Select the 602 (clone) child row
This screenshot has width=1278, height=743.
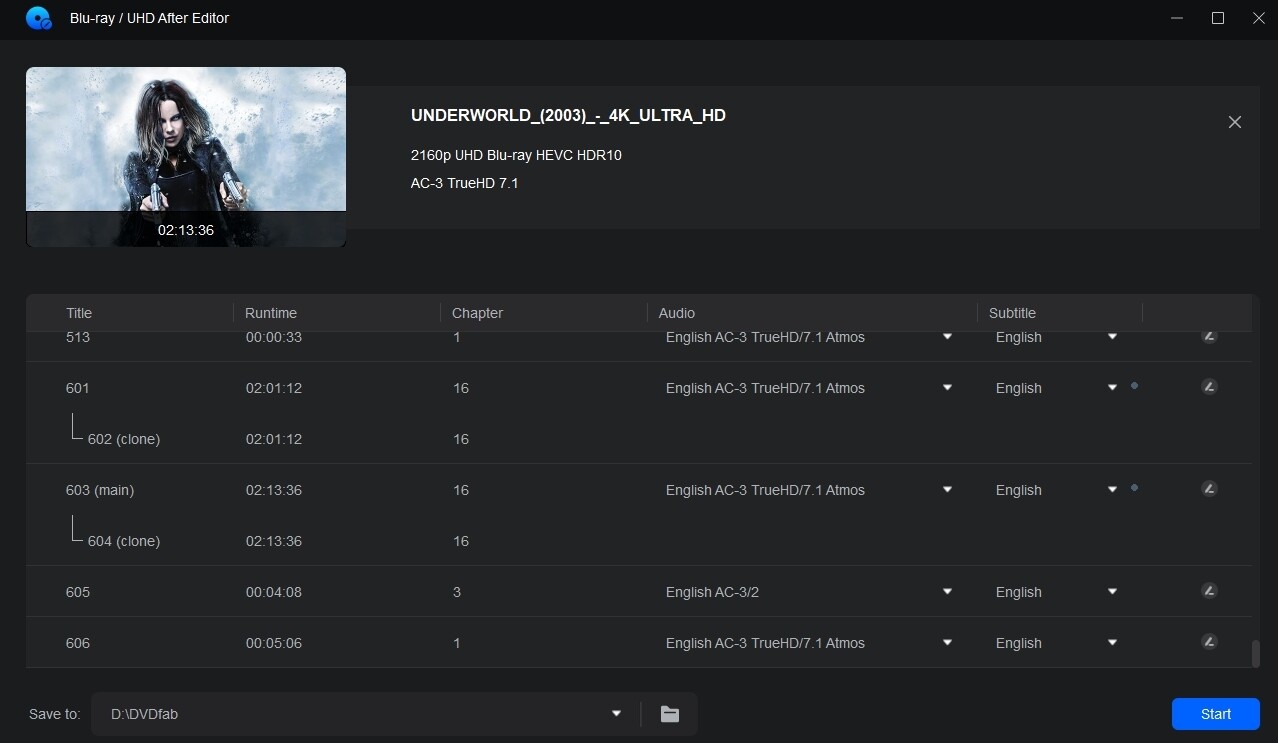pyautogui.click(x=639, y=439)
